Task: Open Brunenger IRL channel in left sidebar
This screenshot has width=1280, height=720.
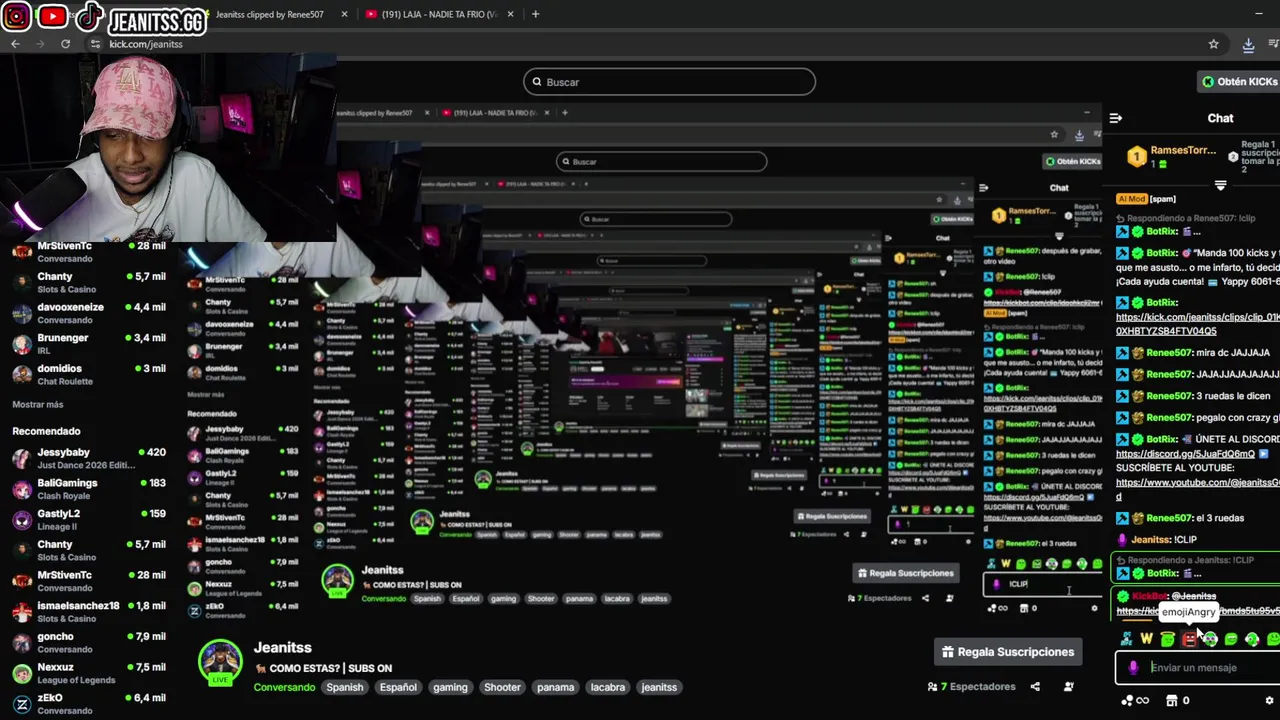Action: pyautogui.click(x=90, y=344)
